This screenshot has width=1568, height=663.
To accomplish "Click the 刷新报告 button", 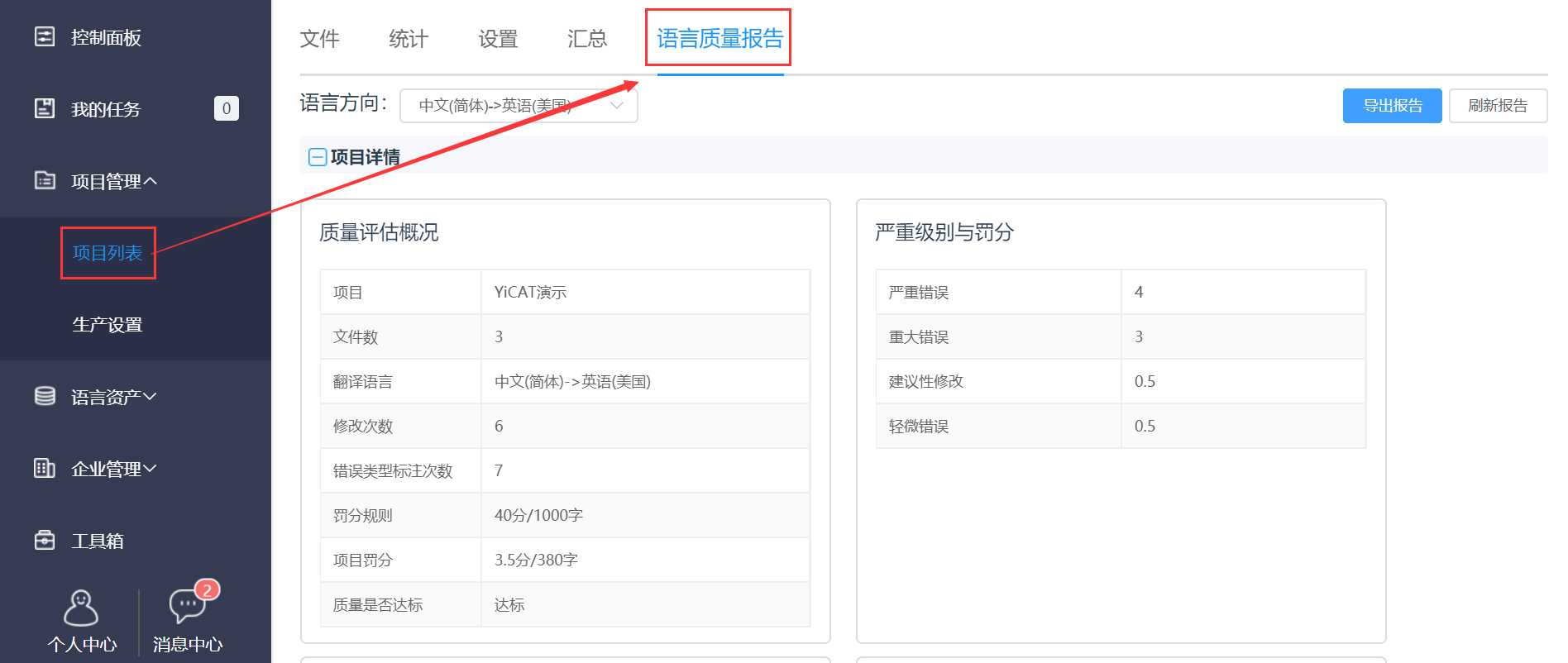I will tap(1497, 106).
